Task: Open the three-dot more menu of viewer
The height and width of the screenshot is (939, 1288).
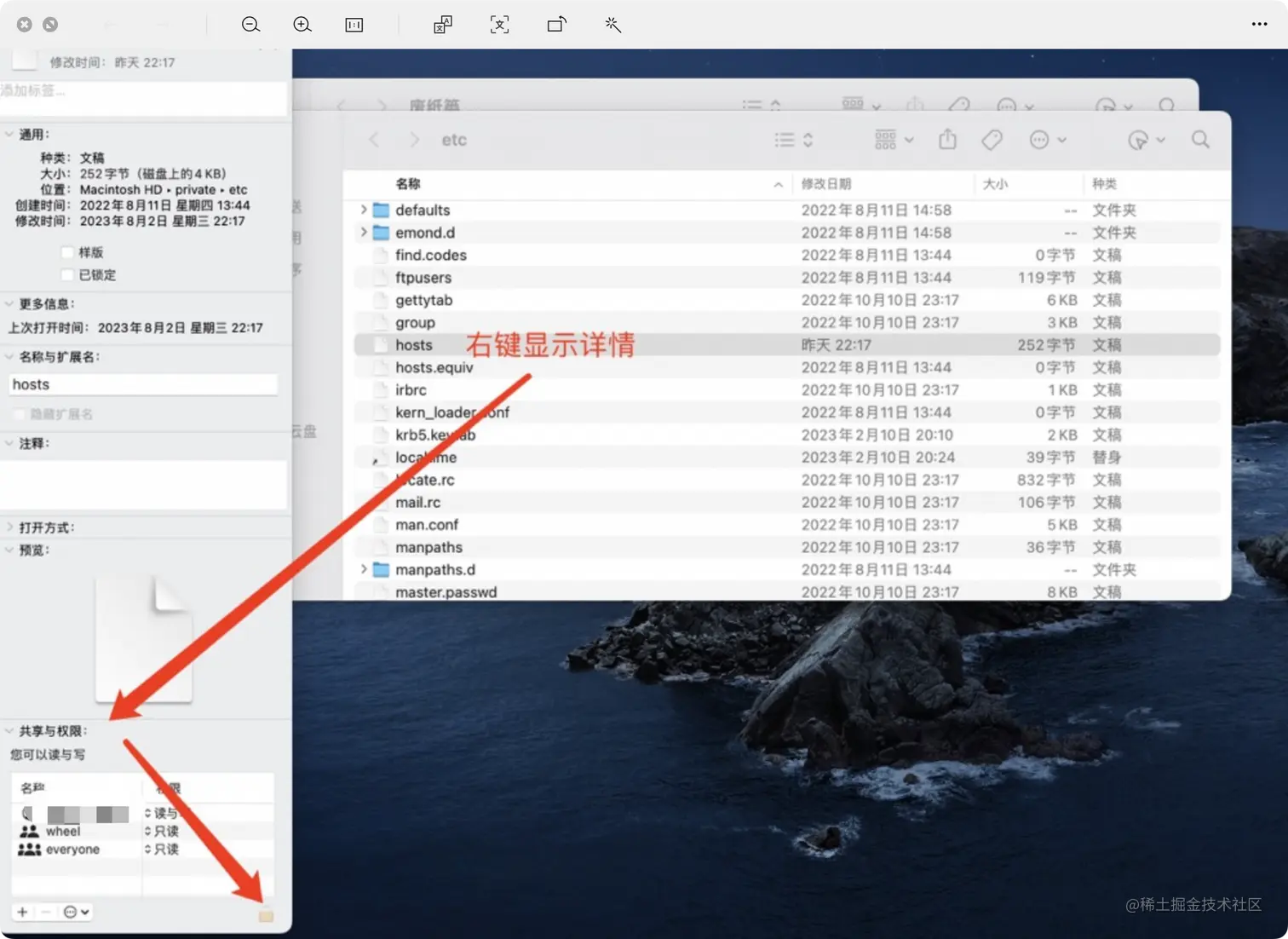Action: pyautogui.click(x=1260, y=24)
